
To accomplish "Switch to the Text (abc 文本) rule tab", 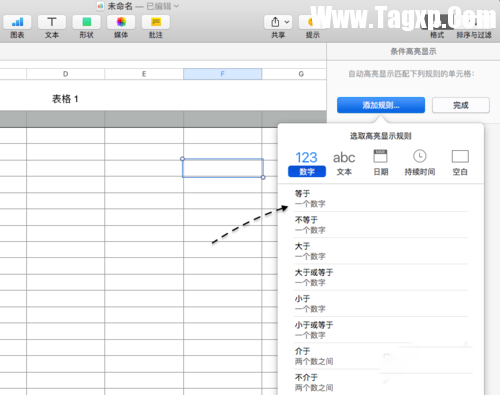I will click(344, 163).
